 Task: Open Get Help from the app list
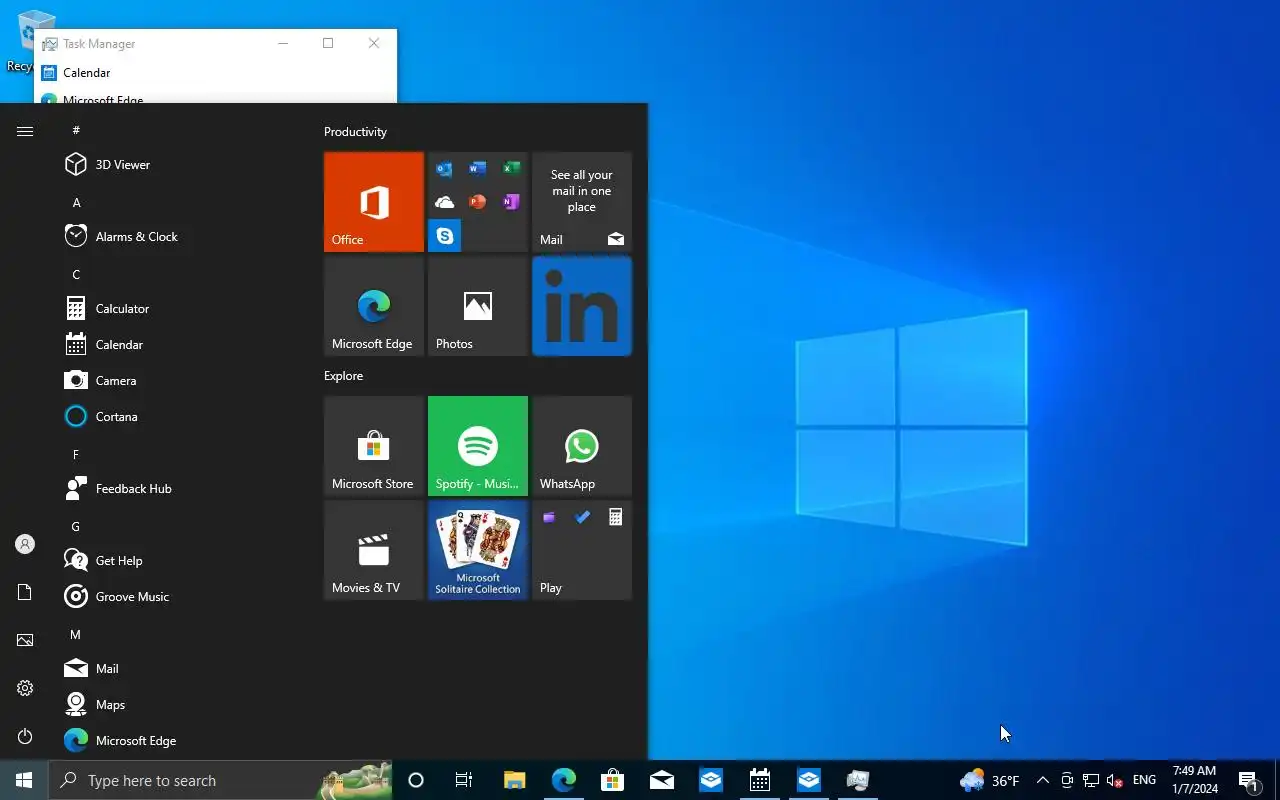pos(180,560)
